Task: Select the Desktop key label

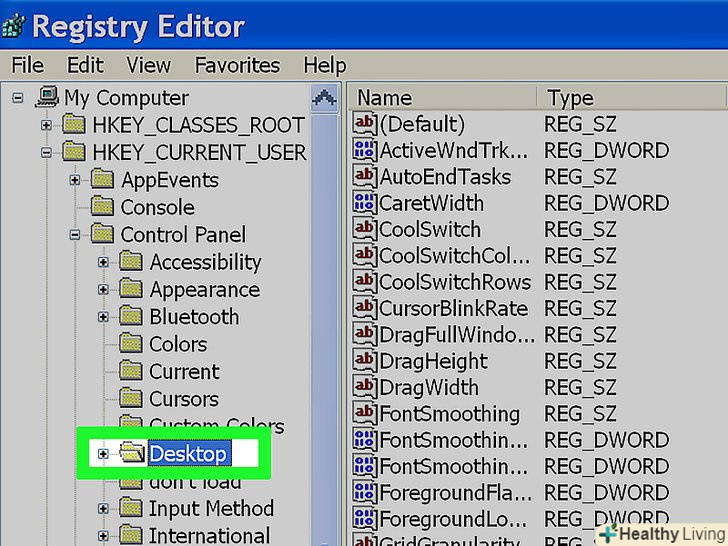Action: tap(189, 454)
